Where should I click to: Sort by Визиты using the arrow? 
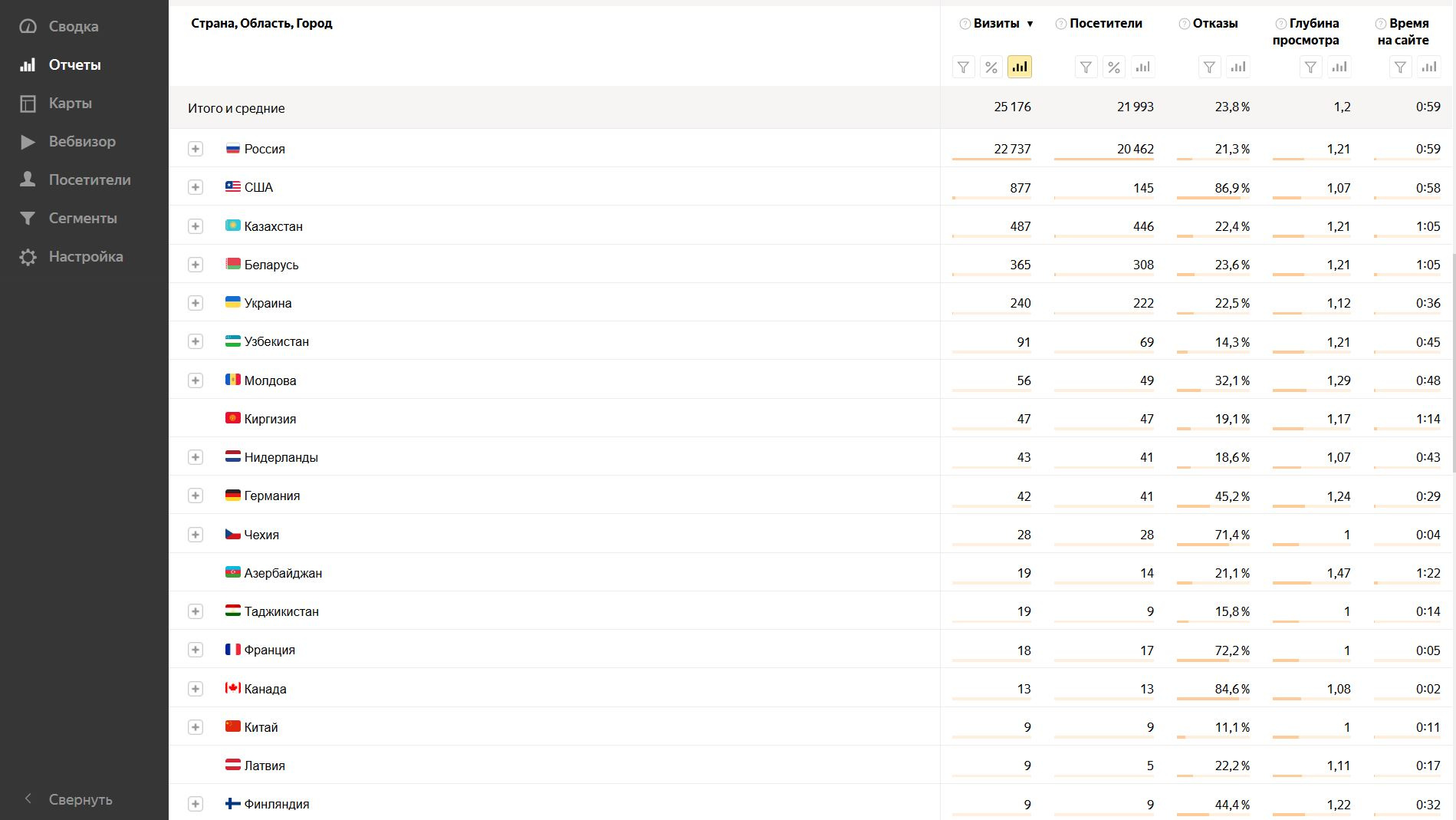pos(1030,24)
